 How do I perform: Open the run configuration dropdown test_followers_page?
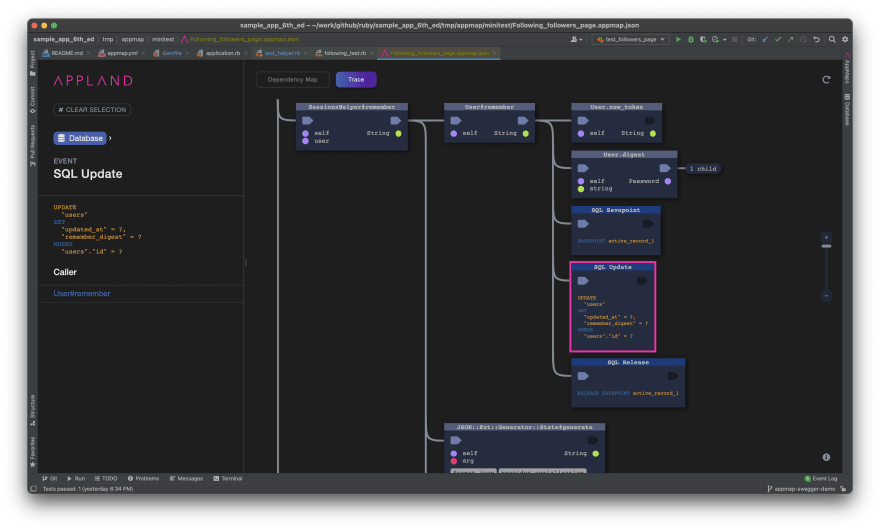(631, 39)
